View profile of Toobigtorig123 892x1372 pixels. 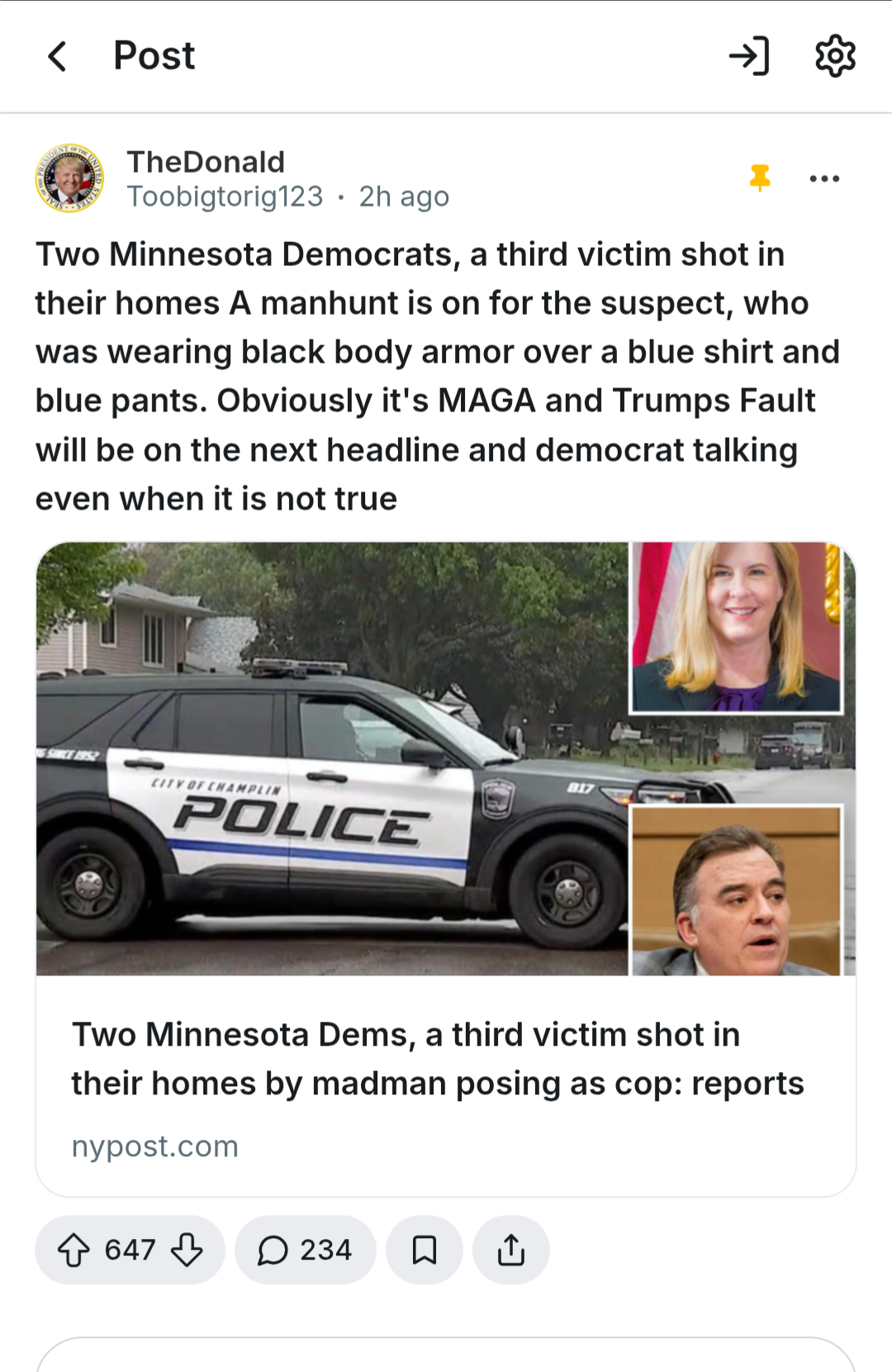click(x=225, y=197)
